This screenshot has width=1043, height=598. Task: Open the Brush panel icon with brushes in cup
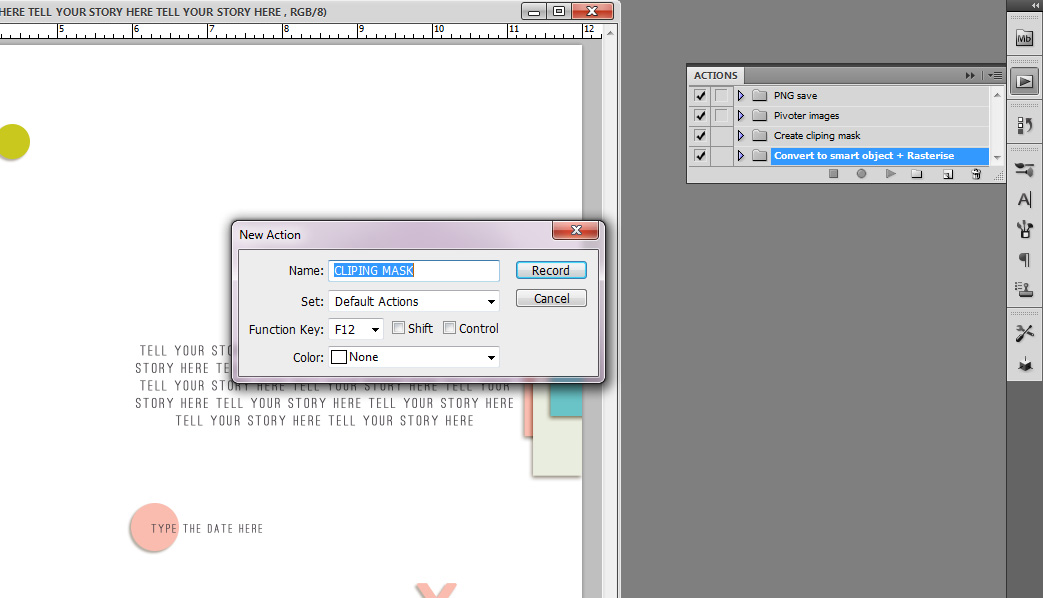pyautogui.click(x=1024, y=229)
